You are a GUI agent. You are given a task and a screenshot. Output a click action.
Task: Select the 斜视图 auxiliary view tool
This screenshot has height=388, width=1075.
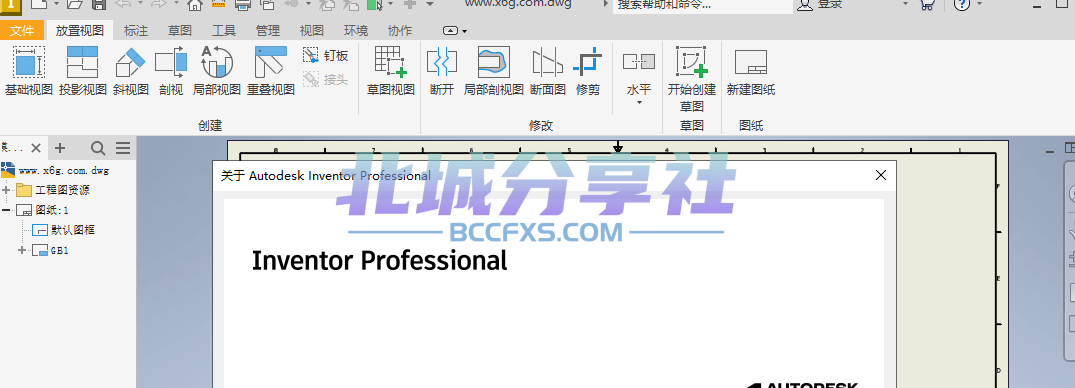(x=130, y=71)
